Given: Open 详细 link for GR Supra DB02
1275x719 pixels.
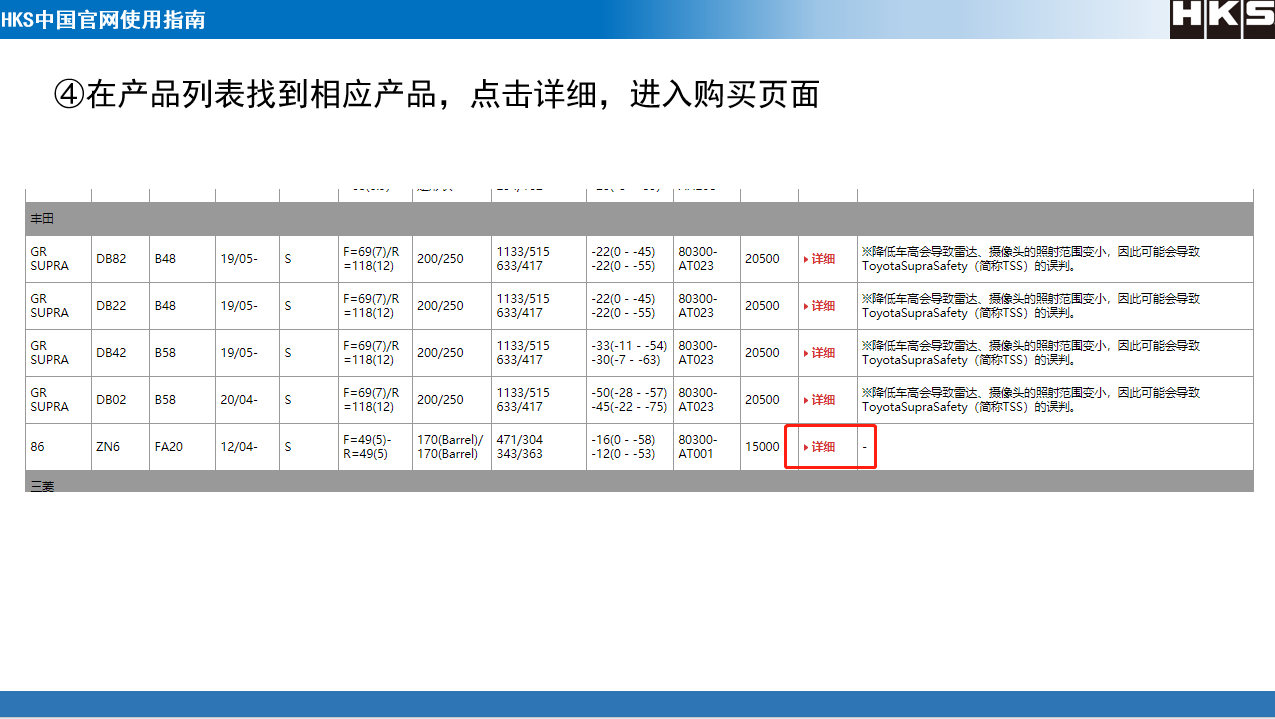Looking at the screenshot, I should click(x=822, y=400).
